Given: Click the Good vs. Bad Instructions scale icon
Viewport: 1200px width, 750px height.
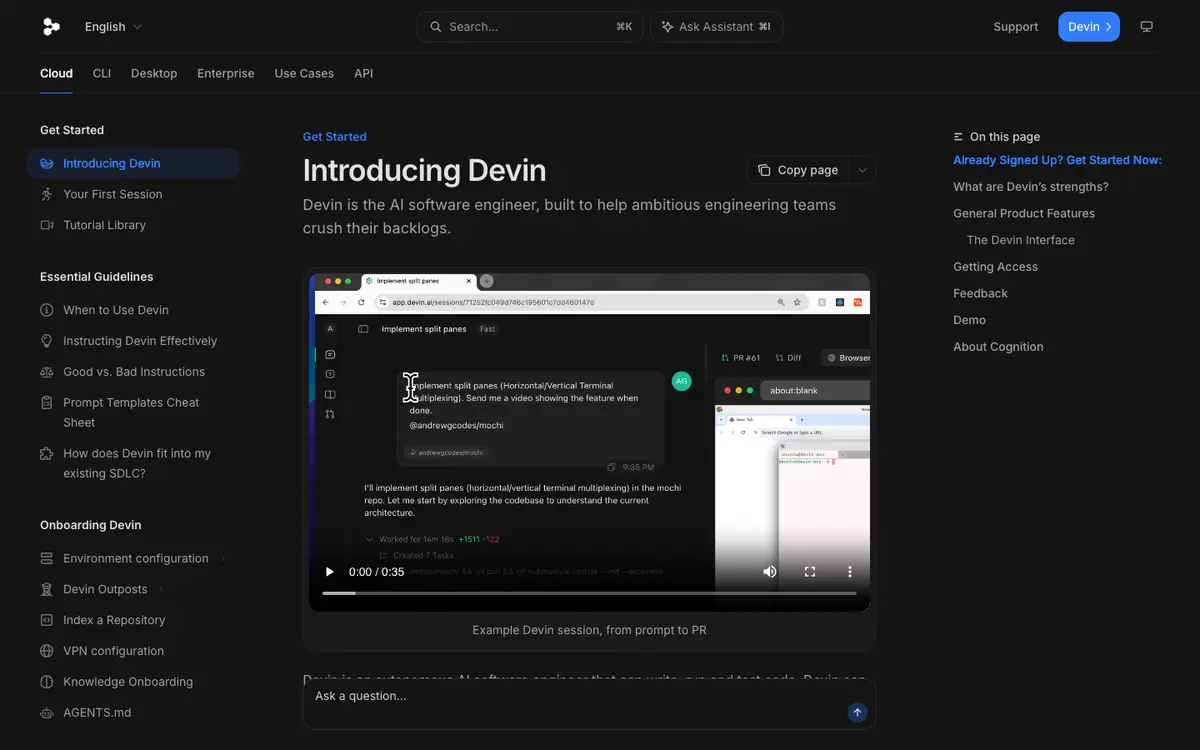Looking at the screenshot, I should coord(47,372).
